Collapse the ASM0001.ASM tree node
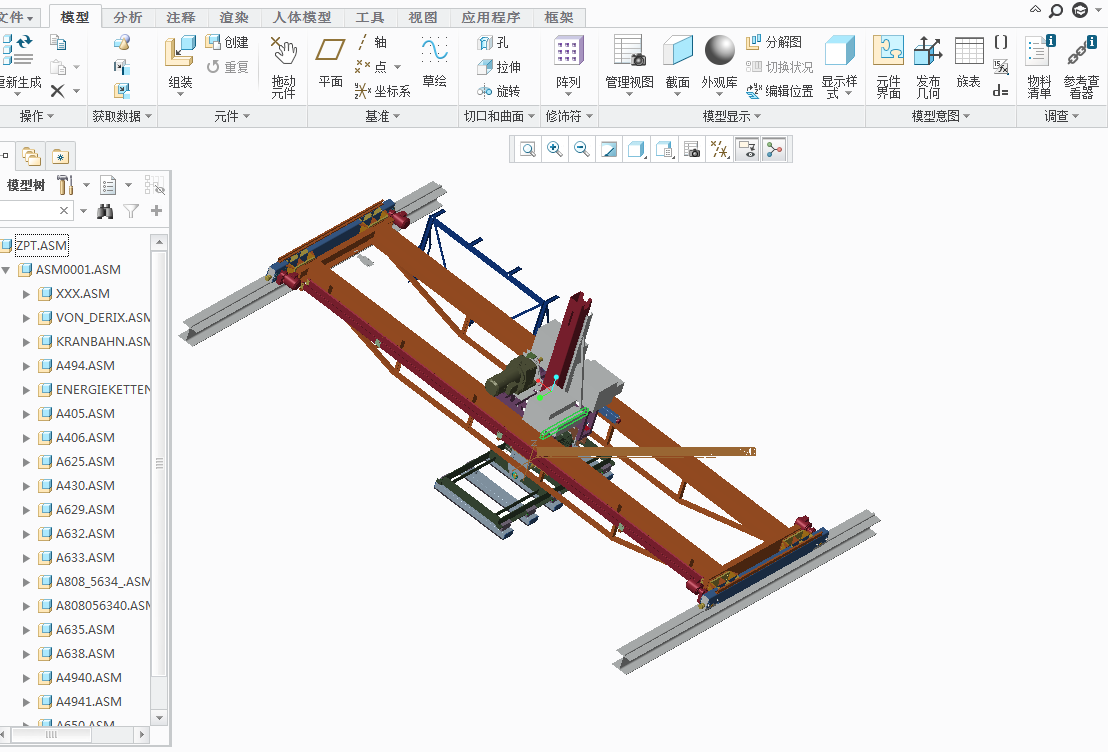 (x=6, y=270)
